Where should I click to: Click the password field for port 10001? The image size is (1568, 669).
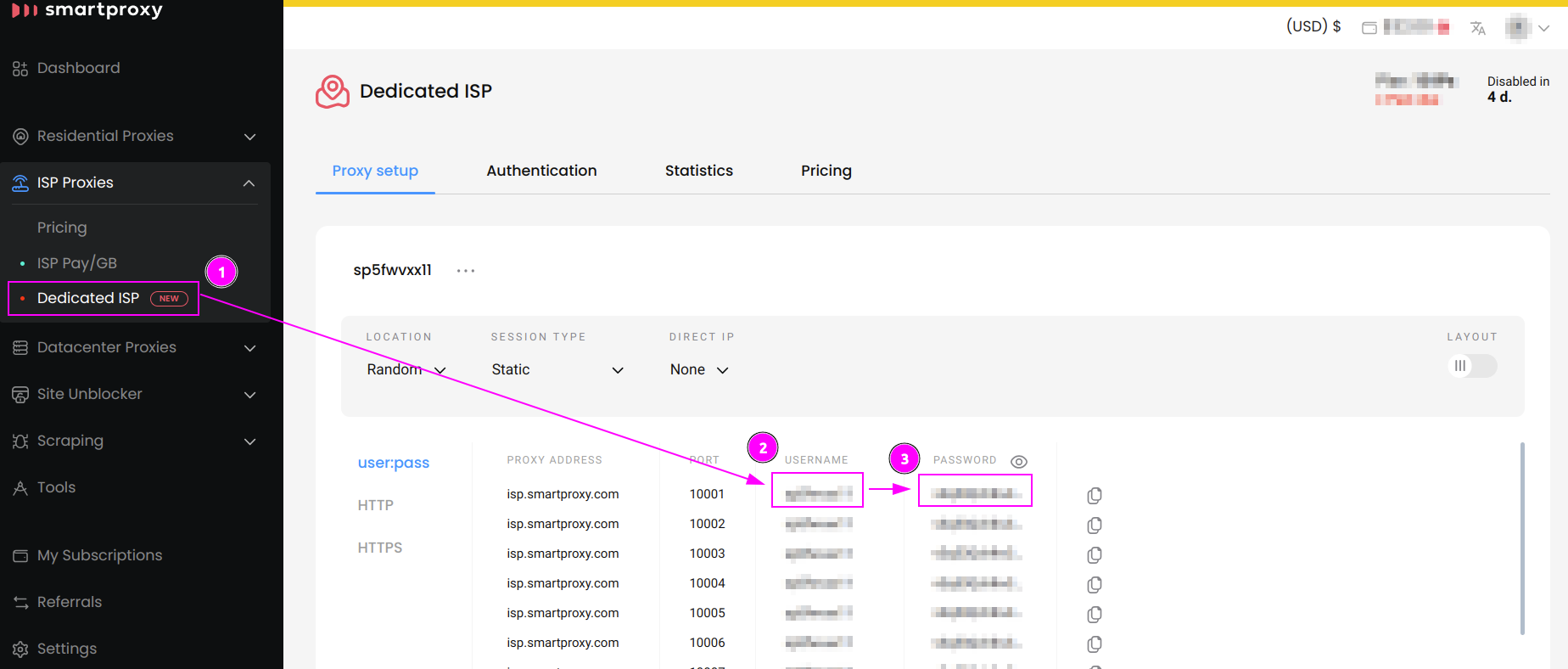point(976,493)
